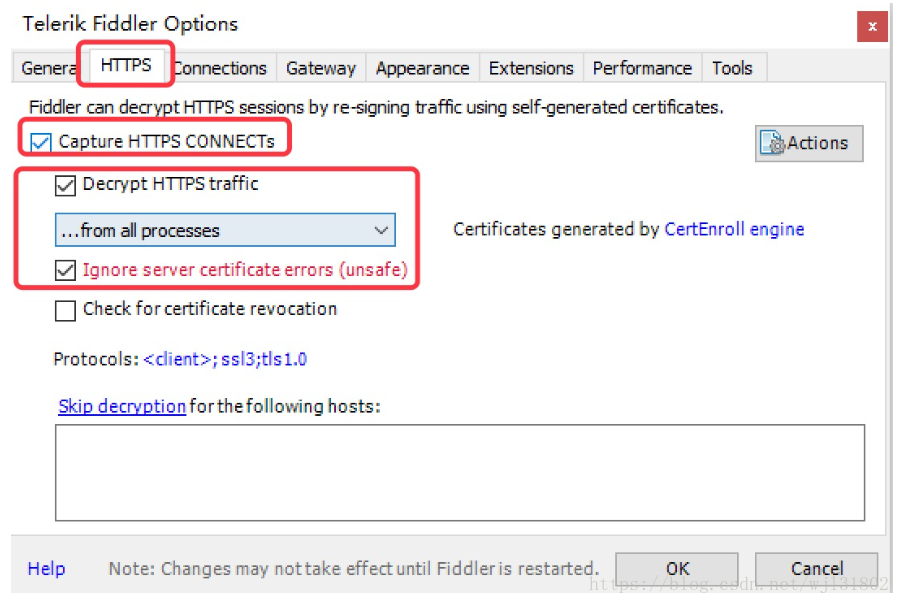Disable Ignore server certificate errors option
This screenshot has width=900, height=604.
point(66,270)
